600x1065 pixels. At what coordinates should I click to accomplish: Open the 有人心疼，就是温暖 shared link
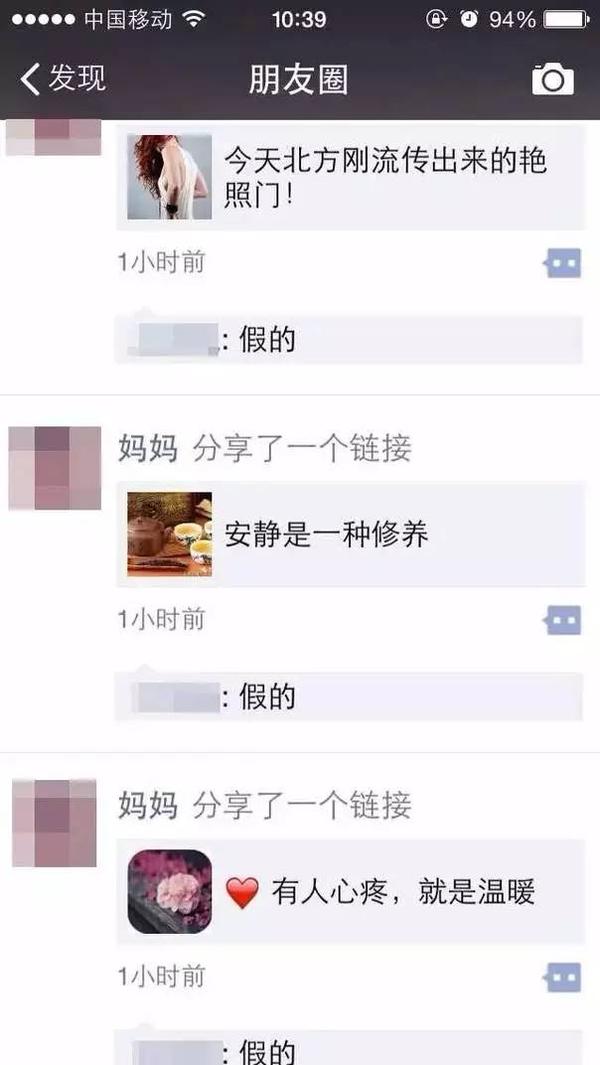coord(351,892)
